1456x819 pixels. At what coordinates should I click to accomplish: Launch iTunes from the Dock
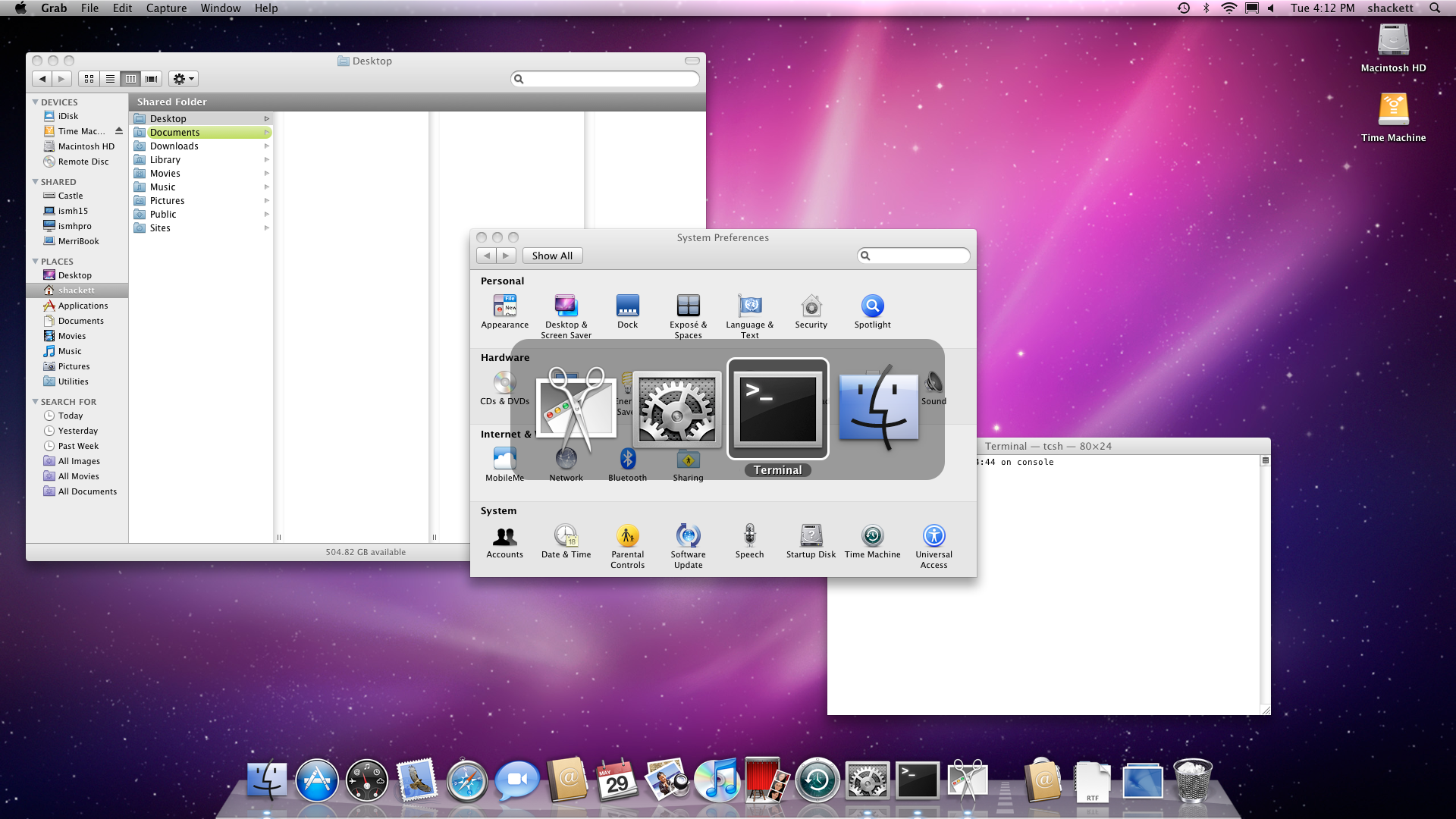pos(717,781)
